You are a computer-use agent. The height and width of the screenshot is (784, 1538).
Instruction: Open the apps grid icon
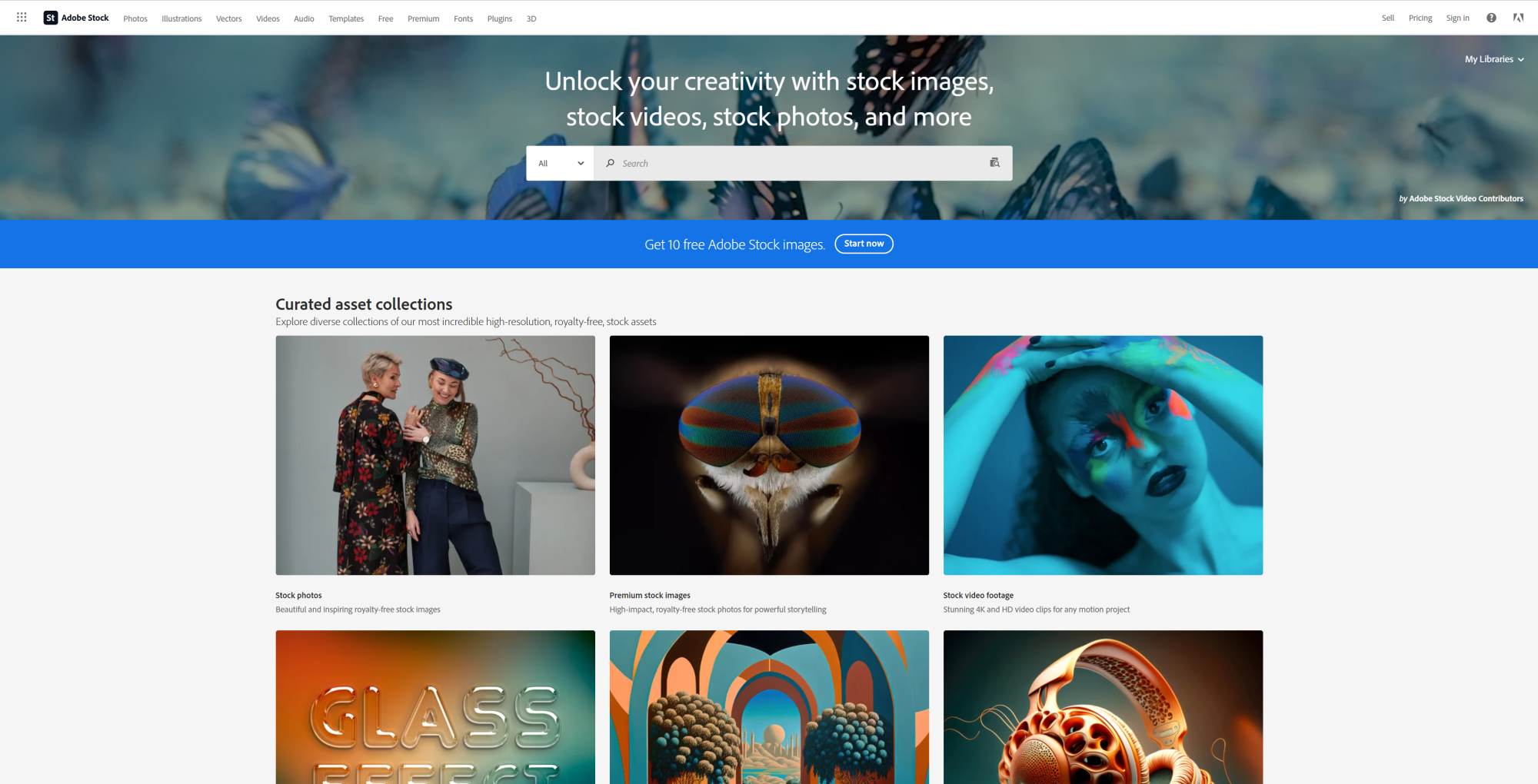point(22,17)
